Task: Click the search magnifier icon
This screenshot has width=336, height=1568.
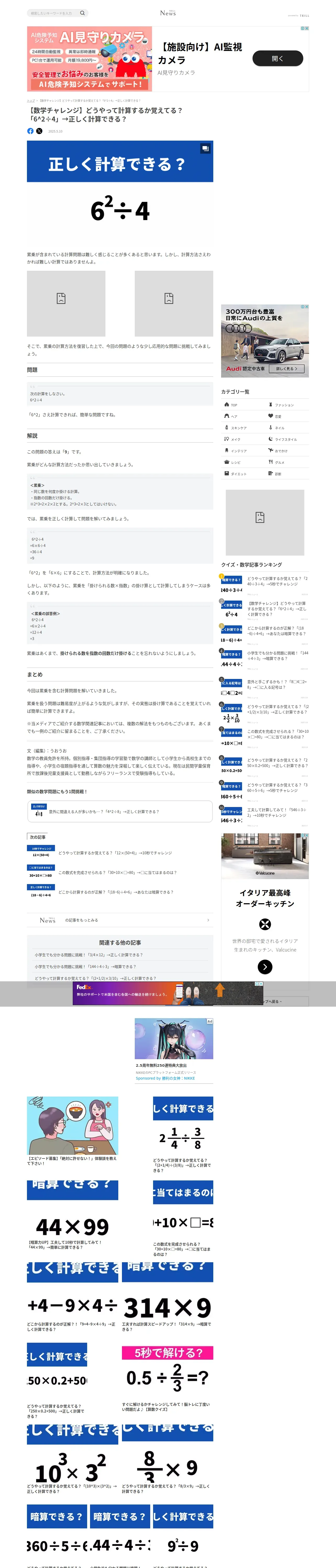Action: tap(82, 13)
